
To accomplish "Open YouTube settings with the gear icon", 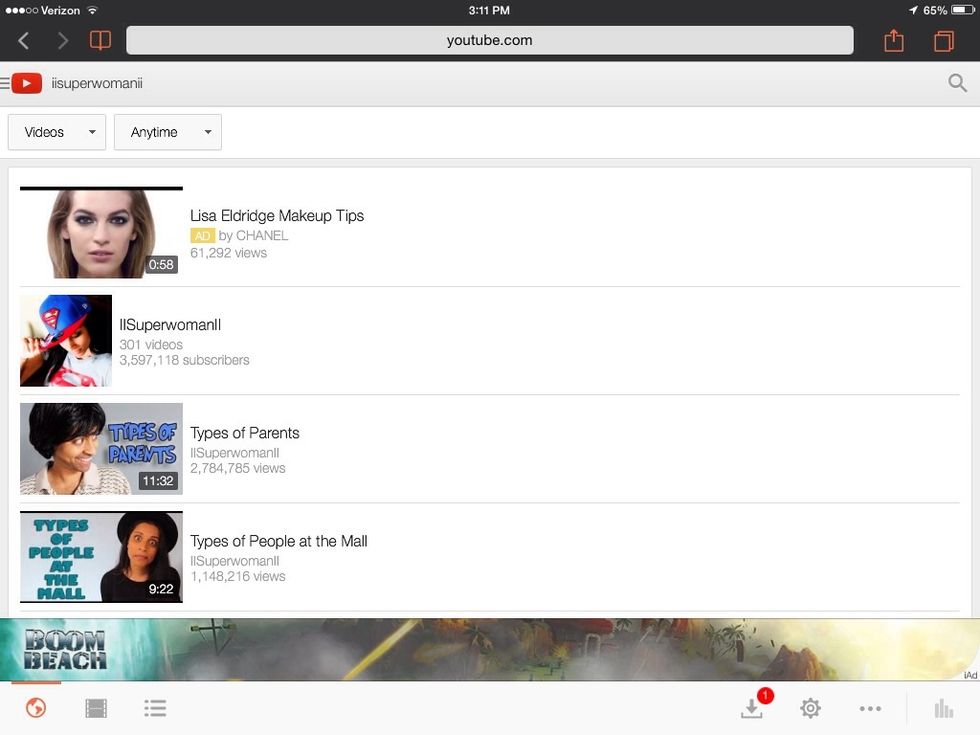I will coord(810,708).
